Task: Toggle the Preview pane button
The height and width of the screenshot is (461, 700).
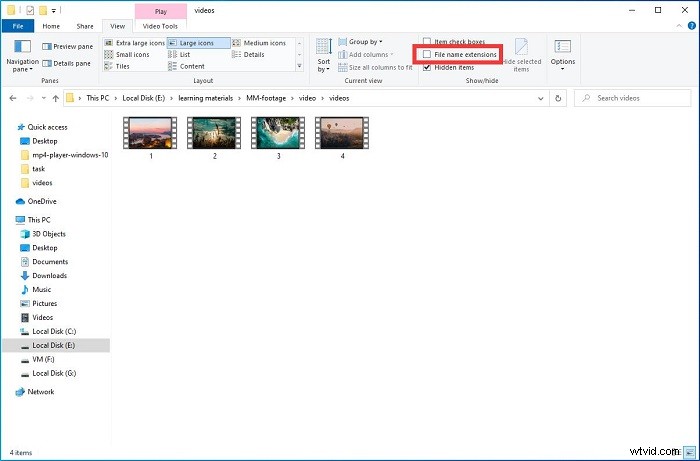Action: pyautogui.click(x=66, y=46)
